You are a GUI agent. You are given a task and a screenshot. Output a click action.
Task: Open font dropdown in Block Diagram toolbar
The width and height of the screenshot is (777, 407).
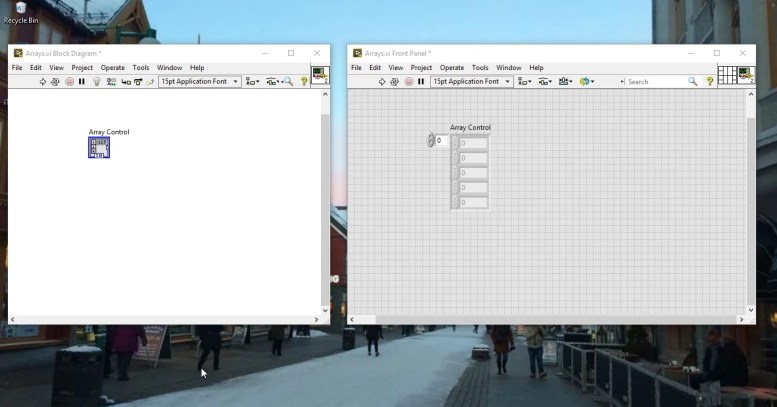pyautogui.click(x=199, y=81)
